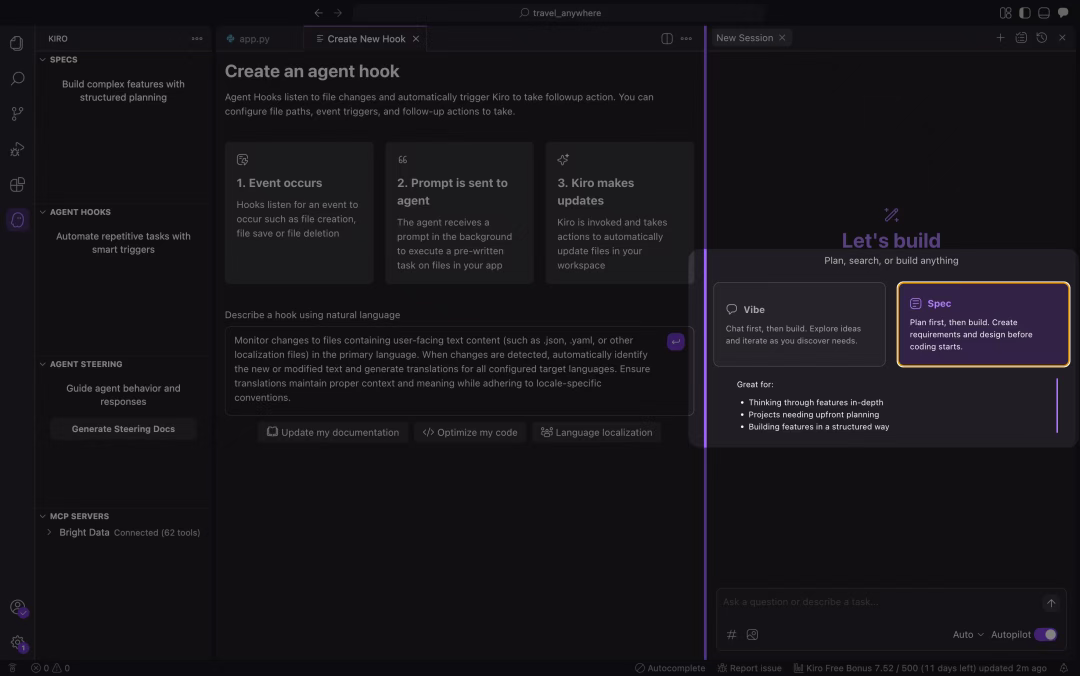Open the travel_anywhere command search bar

pyautogui.click(x=560, y=12)
